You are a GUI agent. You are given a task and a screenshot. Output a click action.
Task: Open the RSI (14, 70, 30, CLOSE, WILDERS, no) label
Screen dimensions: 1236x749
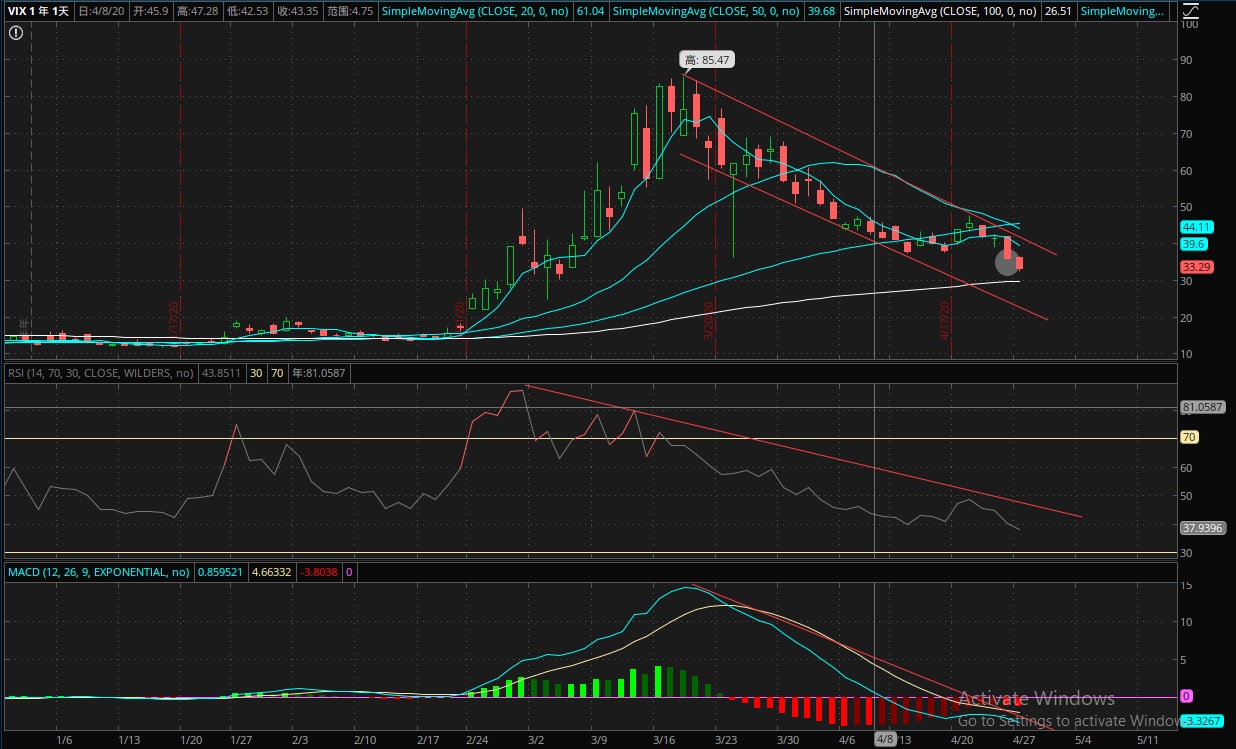coord(102,373)
